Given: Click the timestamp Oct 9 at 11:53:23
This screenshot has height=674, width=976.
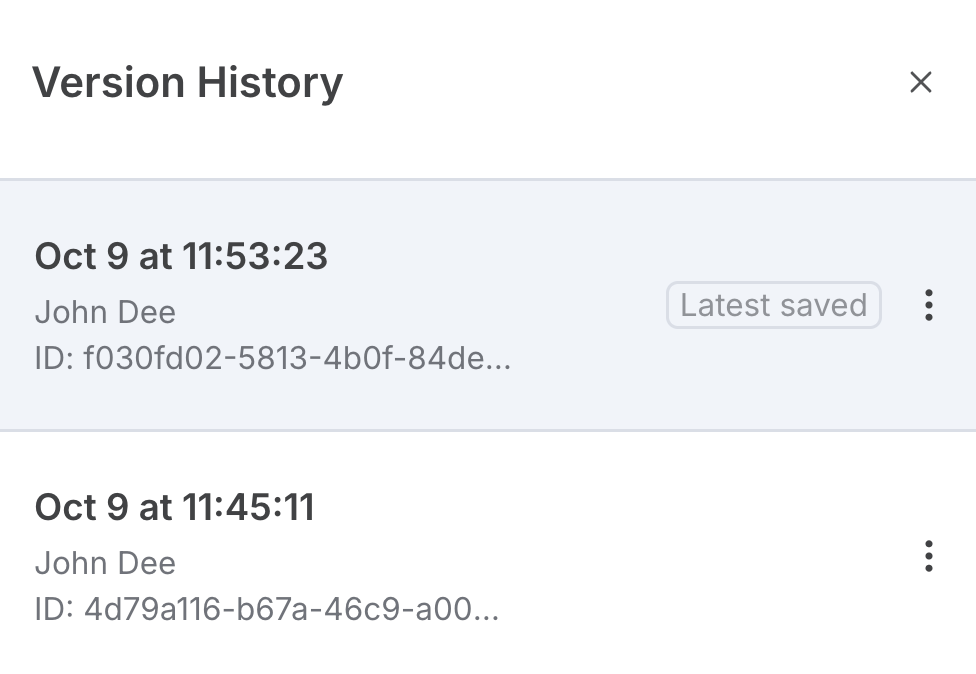Looking at the screenshot, I should pos(181,256).
